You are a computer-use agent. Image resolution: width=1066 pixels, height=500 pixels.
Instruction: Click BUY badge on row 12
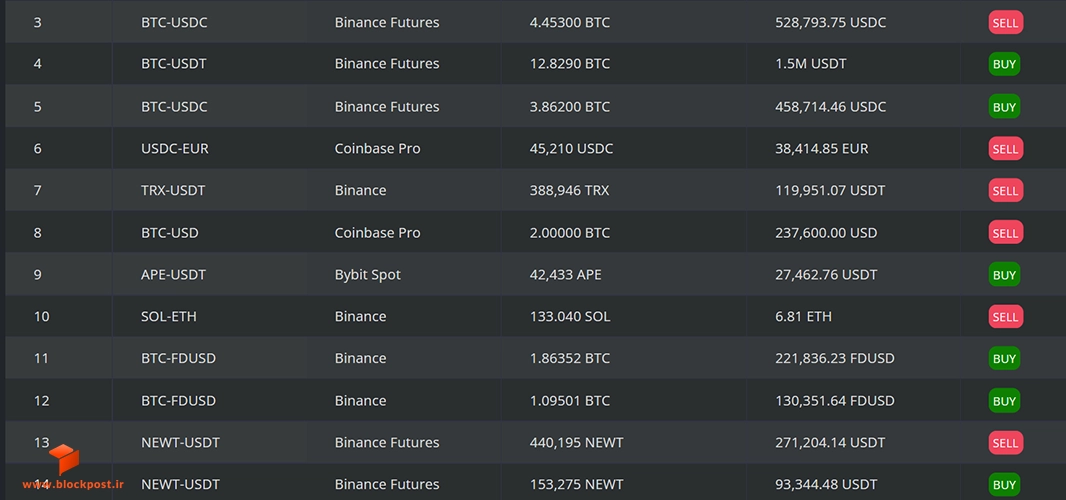(1004, 401)
